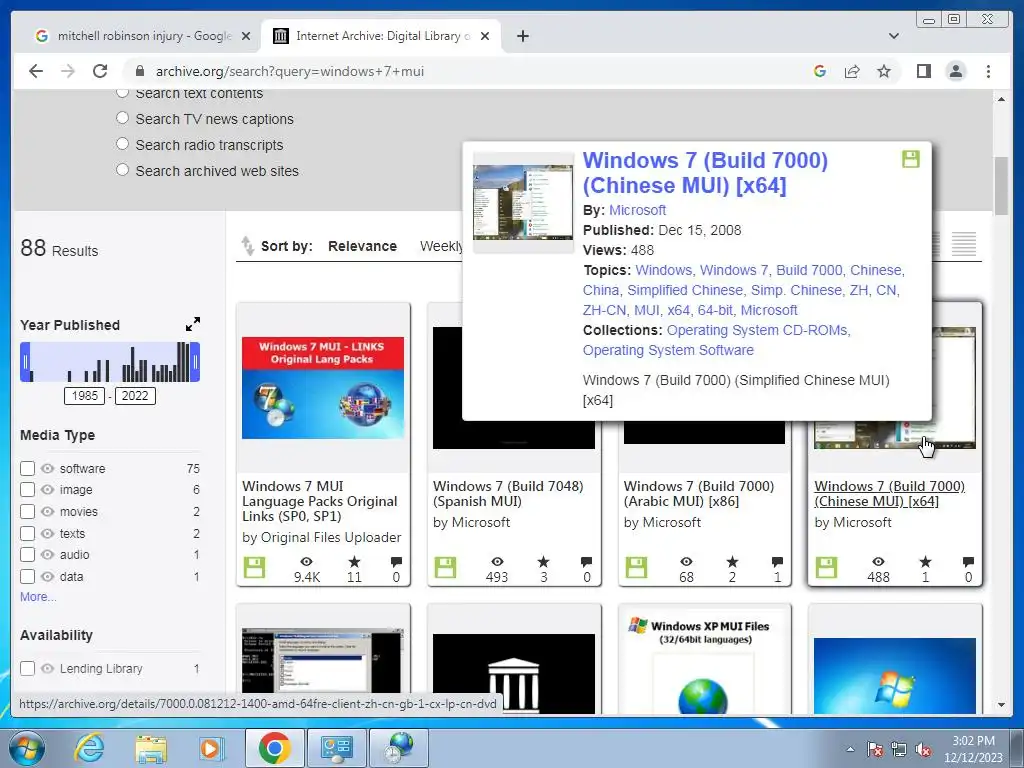
Task: Click the Google lens icon in address bar
Action: coord(820,71)
